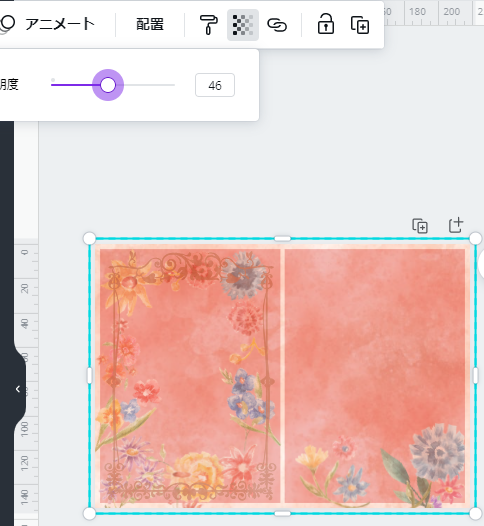Click the bottom edge middle resize handle
Viewport: 484px width, 526px height.
click(x=282, y=514)
